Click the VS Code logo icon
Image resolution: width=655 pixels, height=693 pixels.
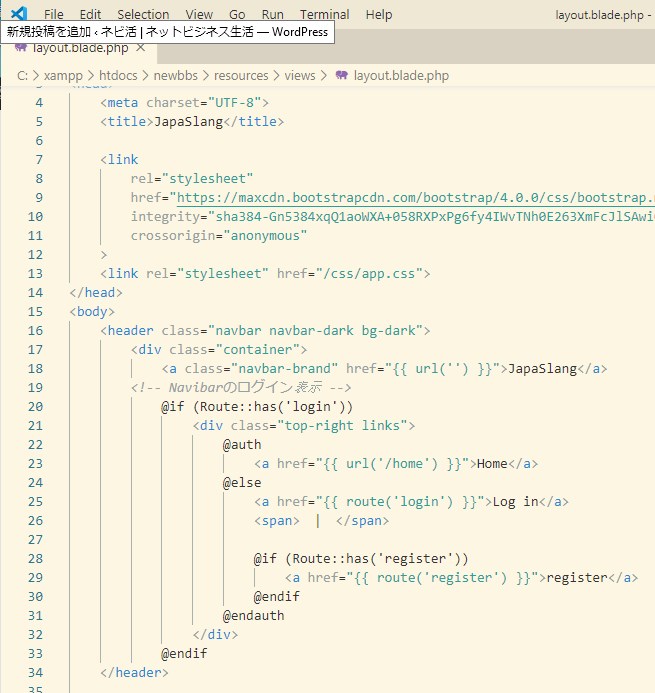coord(18,14)
